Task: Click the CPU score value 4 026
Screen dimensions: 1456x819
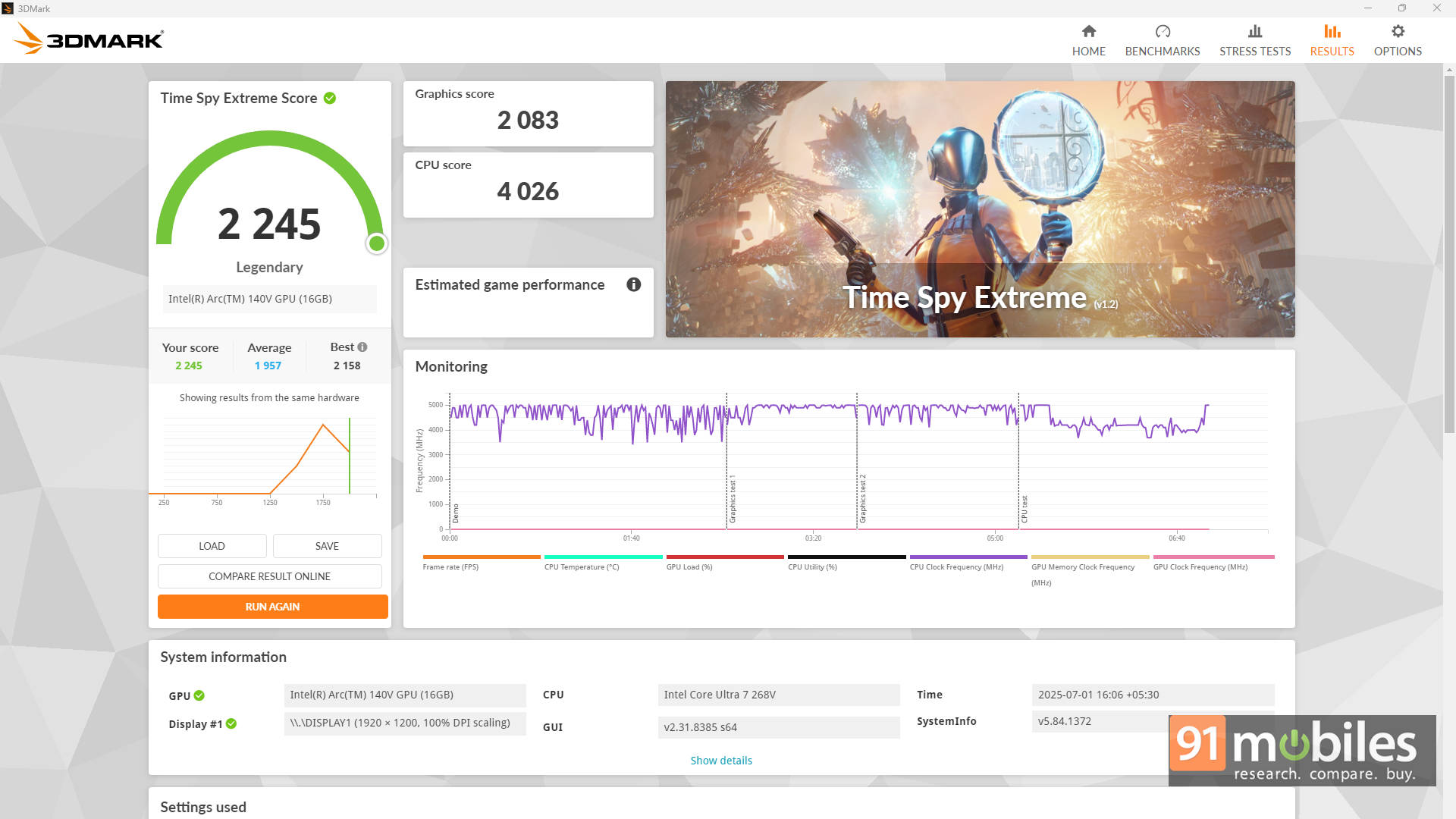Action: [528, 191]
